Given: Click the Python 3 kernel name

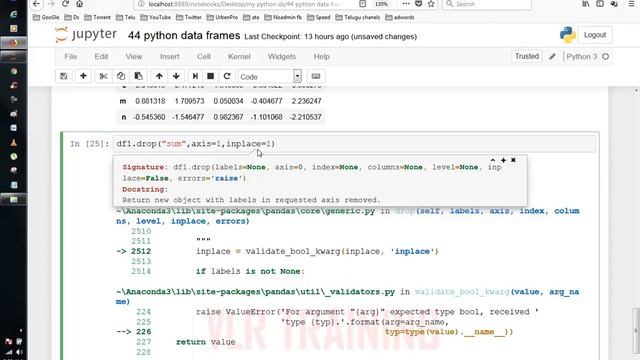Looking at the screenshot, I should [x=581, y=57].
